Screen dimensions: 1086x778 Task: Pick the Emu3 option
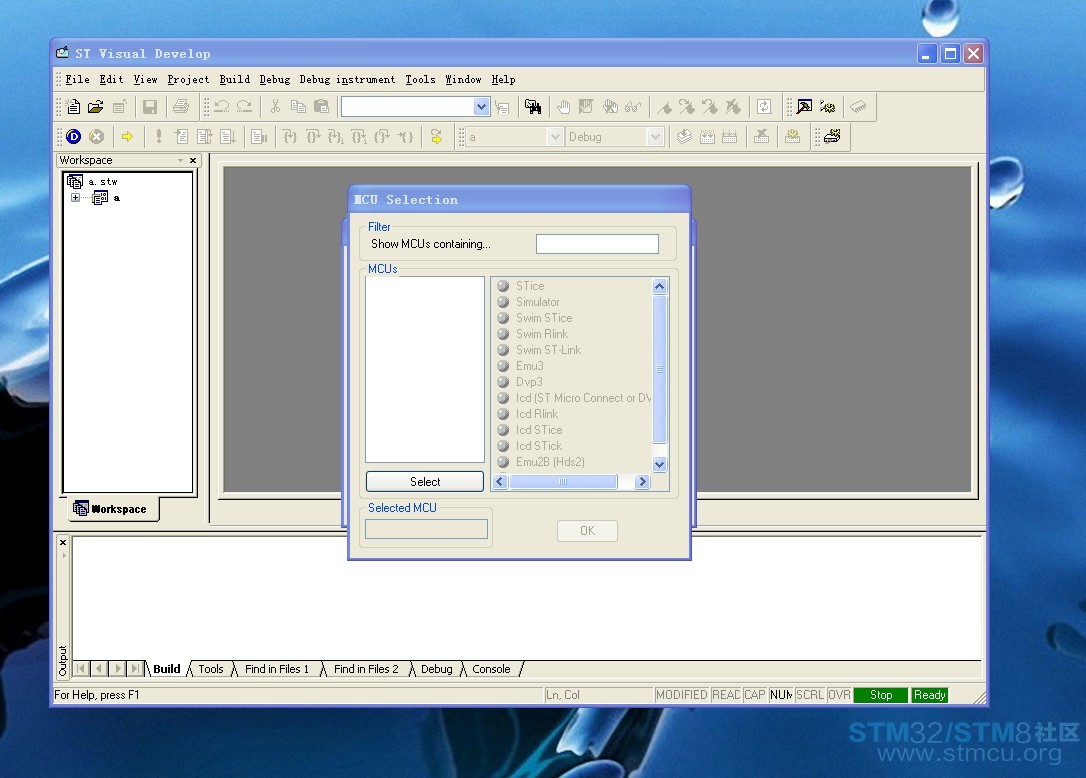(x=529, y=366)
